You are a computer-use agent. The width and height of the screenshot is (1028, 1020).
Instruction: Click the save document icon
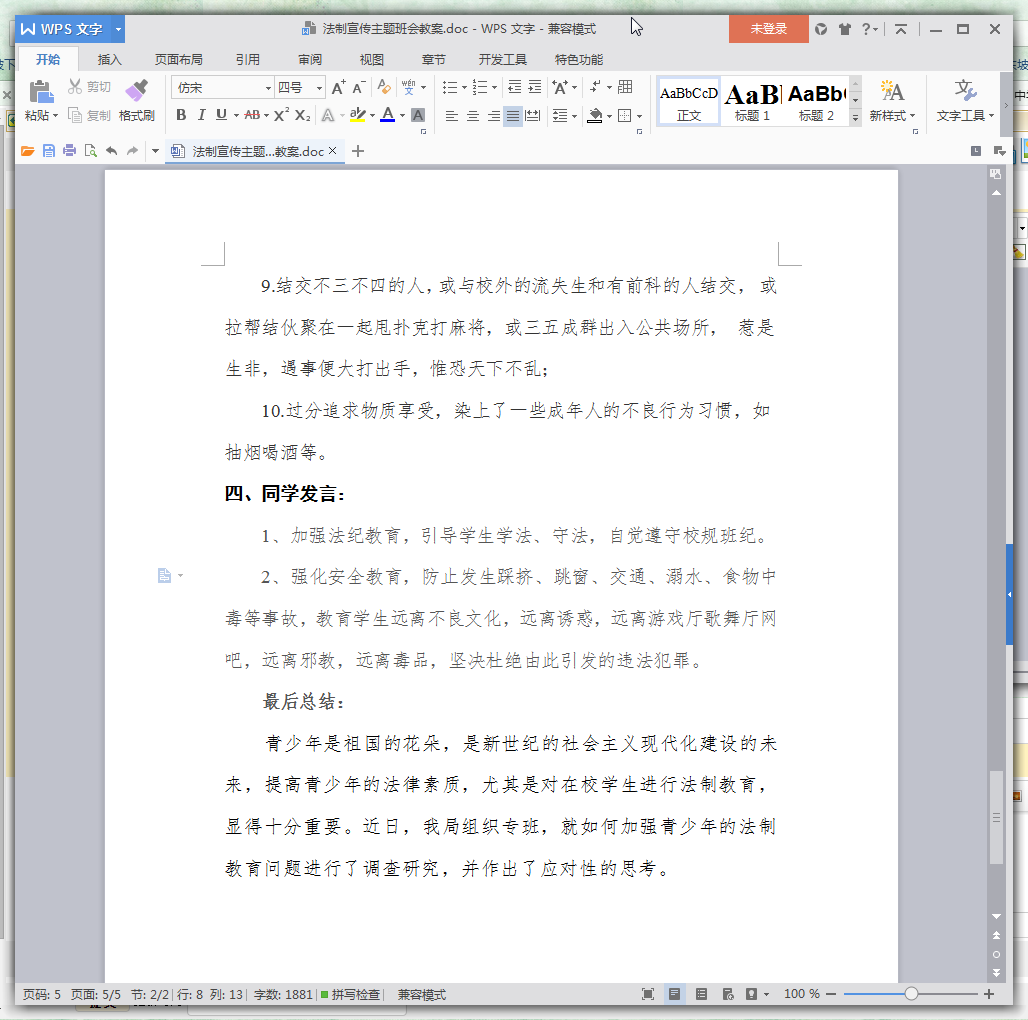[49, 151]
